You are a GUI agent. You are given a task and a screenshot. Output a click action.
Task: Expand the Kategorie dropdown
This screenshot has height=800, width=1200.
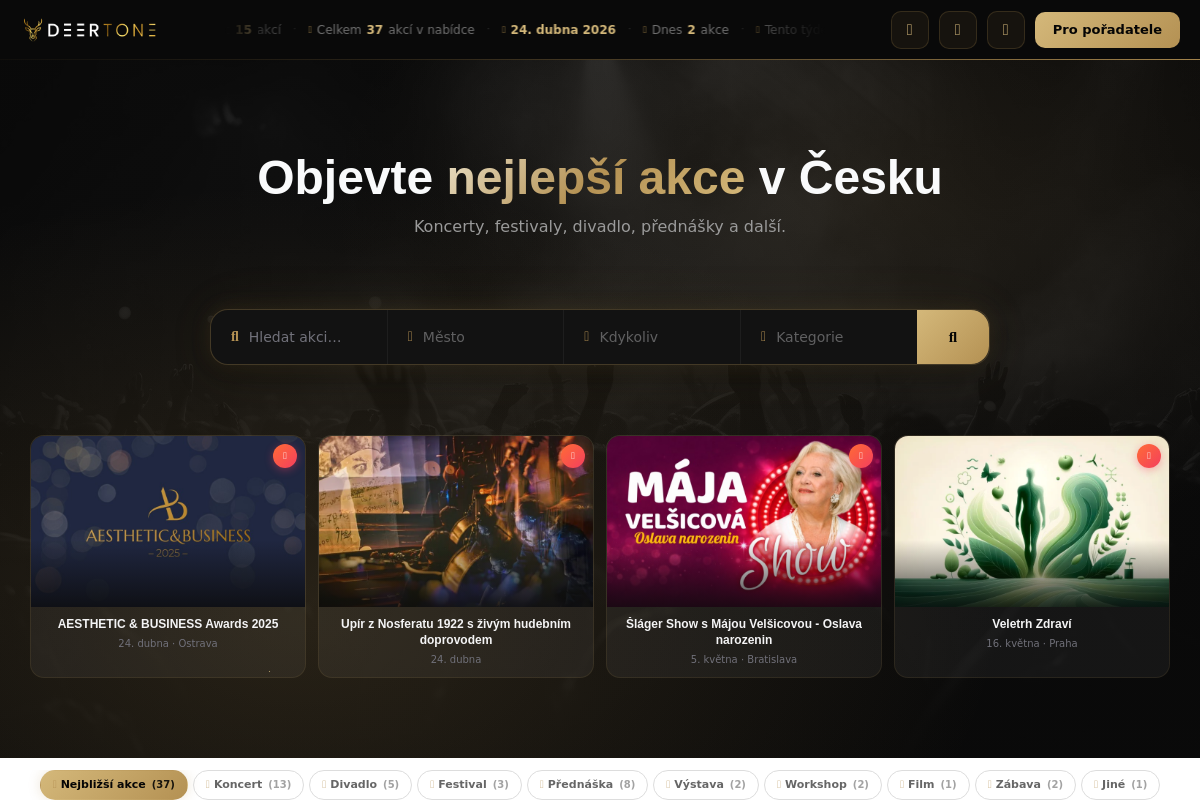[x=829, y=337]
